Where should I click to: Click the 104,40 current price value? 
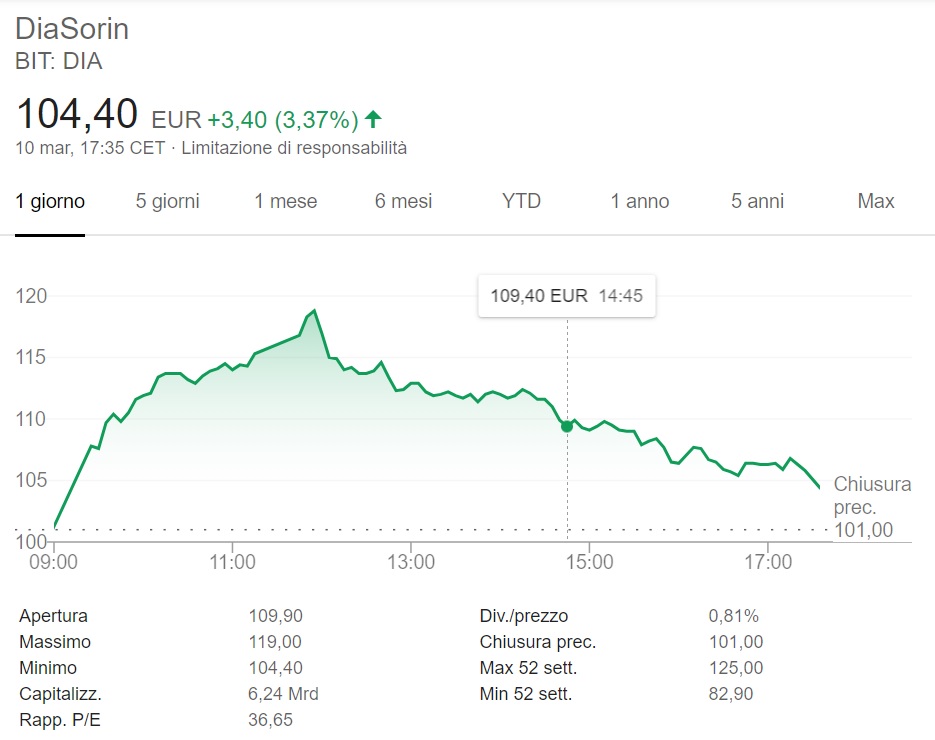click(x=77, y=114)
